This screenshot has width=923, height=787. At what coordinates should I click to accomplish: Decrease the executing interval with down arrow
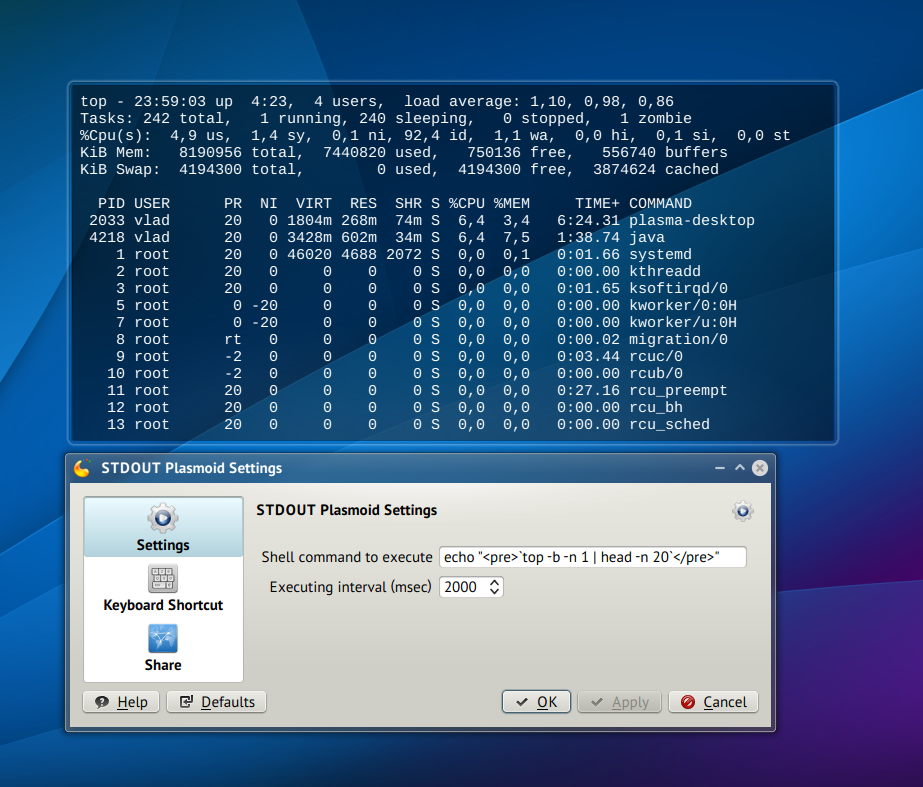pos(494,592)
